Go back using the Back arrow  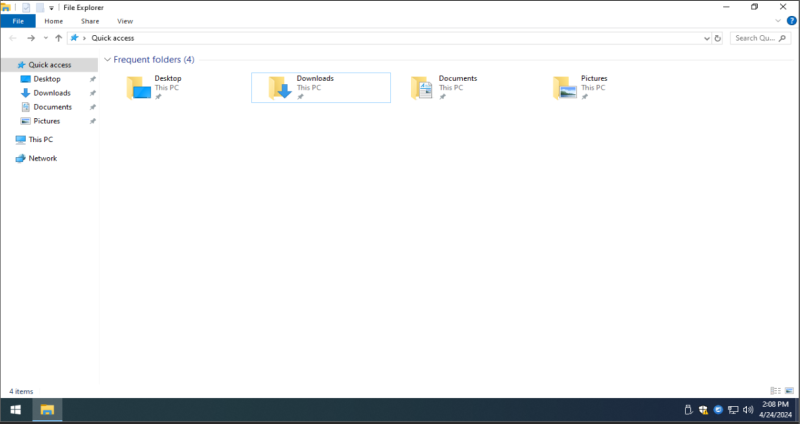(x=13, y=38)
